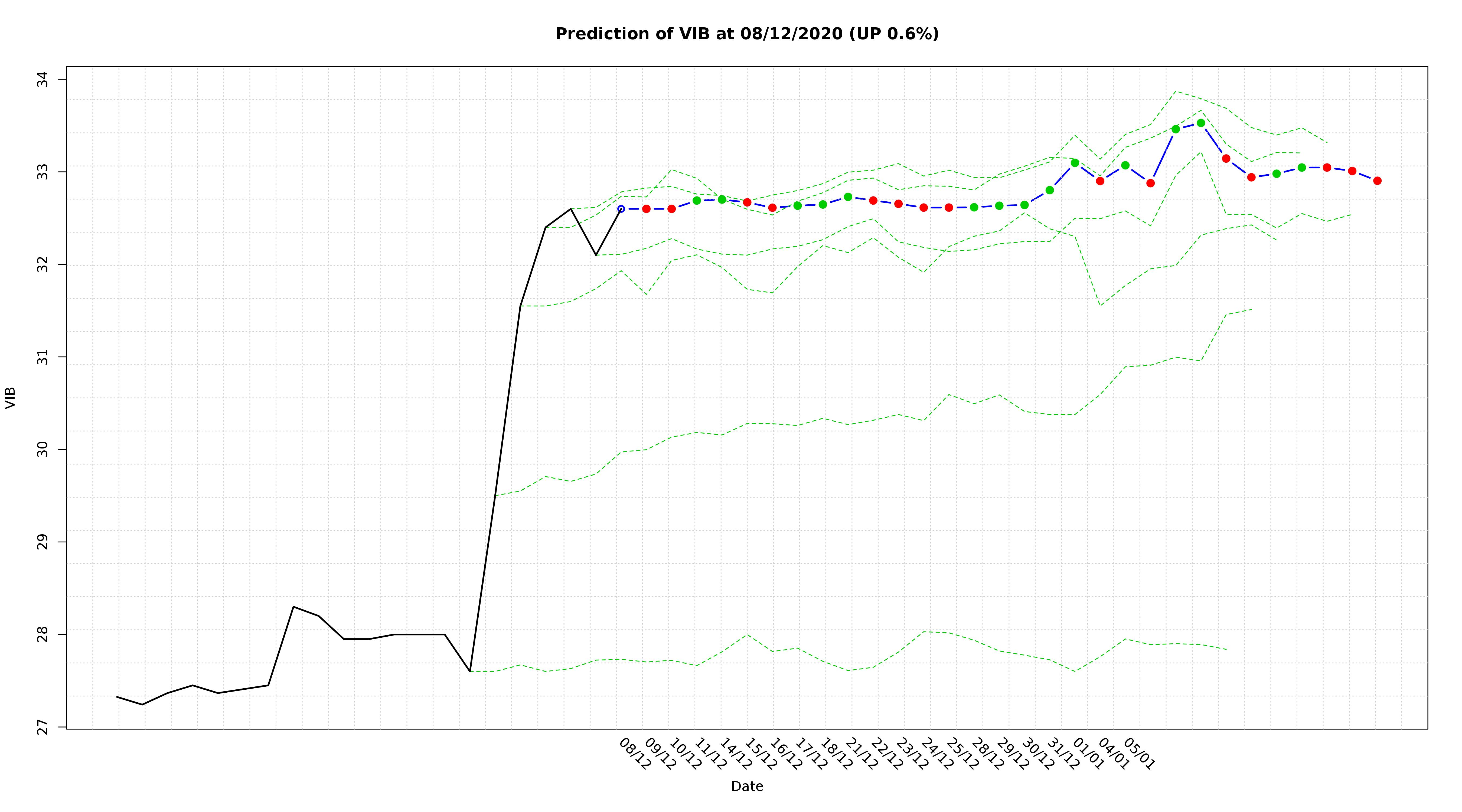1462x812 pixels.
Task: Click the green marker above 21/12 label
Action: point(848,197)
